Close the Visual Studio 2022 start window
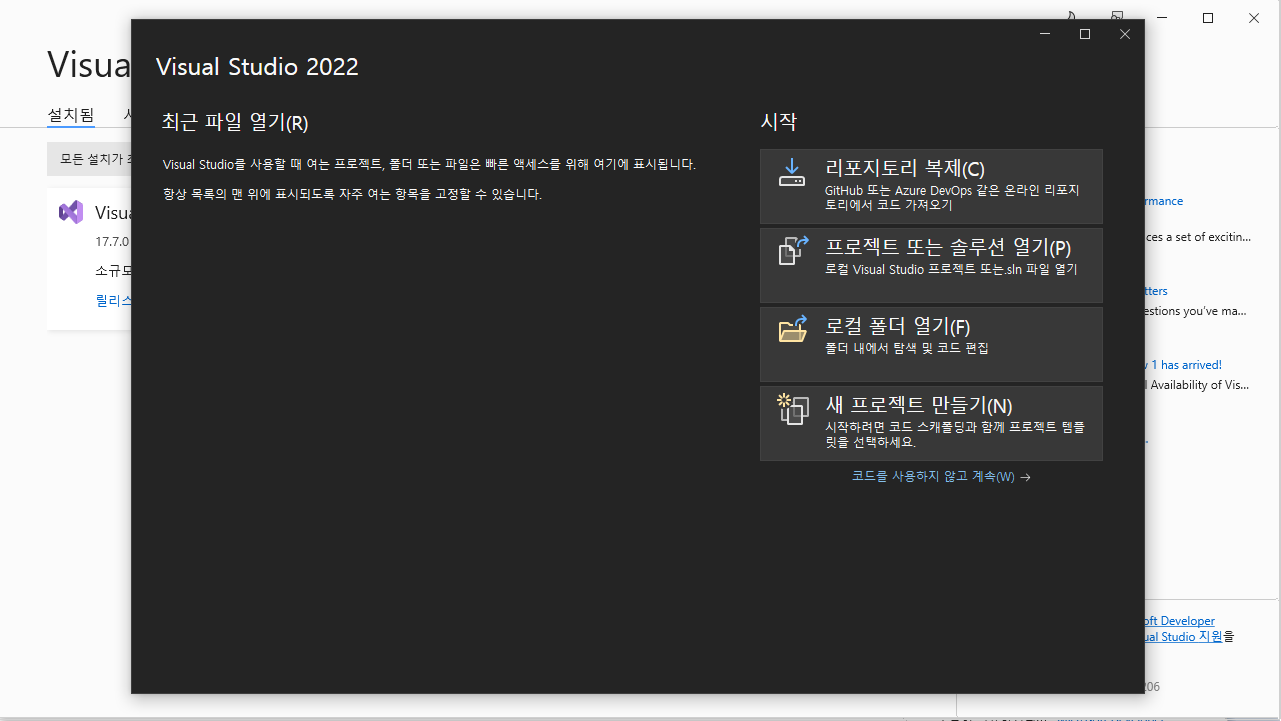Screen dimensions: 1281x721 1125,34
